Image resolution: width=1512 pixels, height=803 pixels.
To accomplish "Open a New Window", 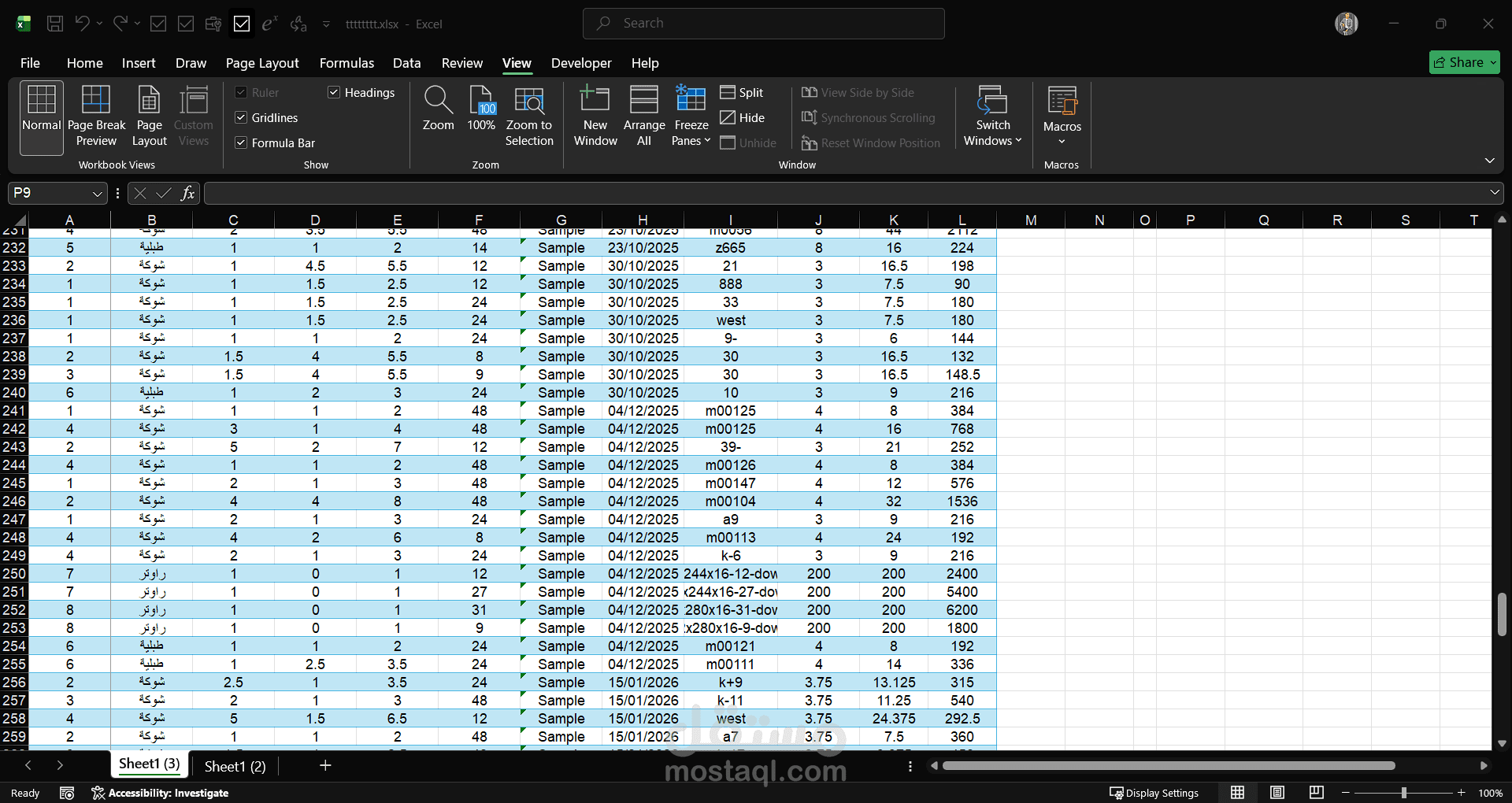I will pyautogui.click(x=595, y=117).
